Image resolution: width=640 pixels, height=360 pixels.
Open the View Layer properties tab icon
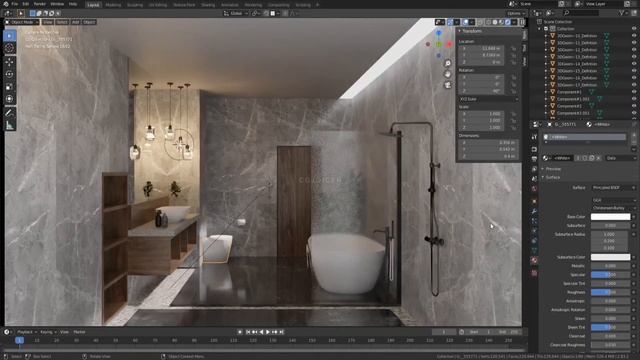pos(534,169)
